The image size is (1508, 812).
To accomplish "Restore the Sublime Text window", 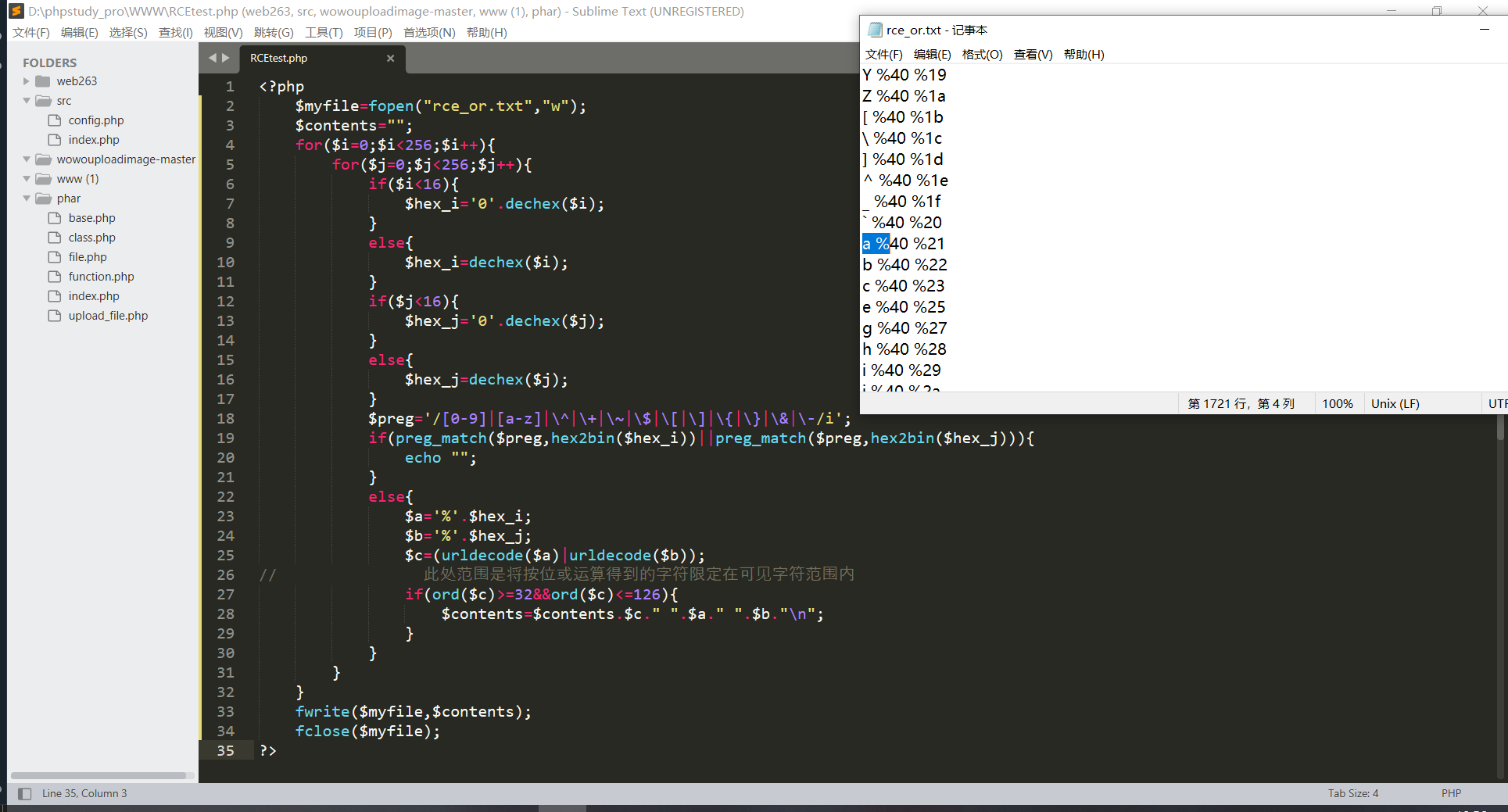I will pyautogui.click(x=1437, y=10).
